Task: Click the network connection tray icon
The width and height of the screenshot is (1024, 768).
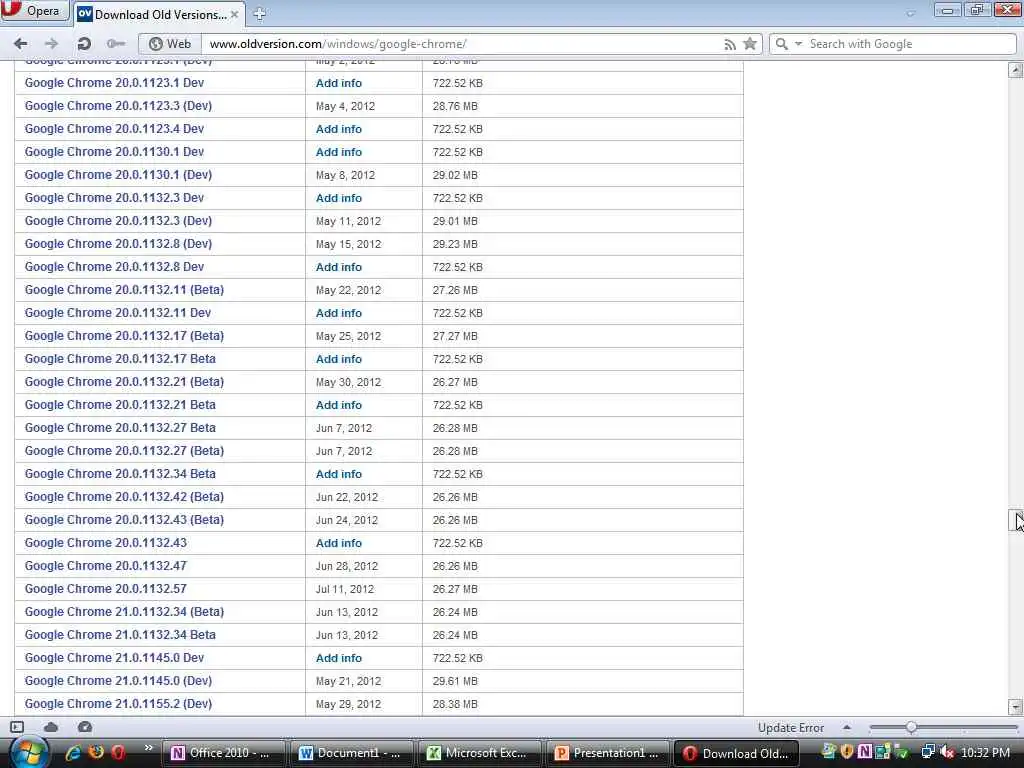Action: 927,752
